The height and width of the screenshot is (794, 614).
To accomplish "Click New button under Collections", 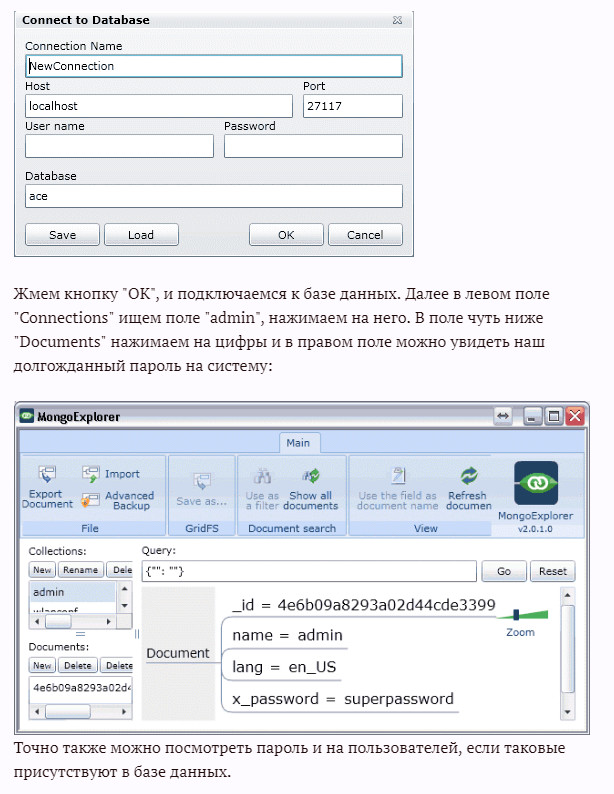I will coord(42,570).
